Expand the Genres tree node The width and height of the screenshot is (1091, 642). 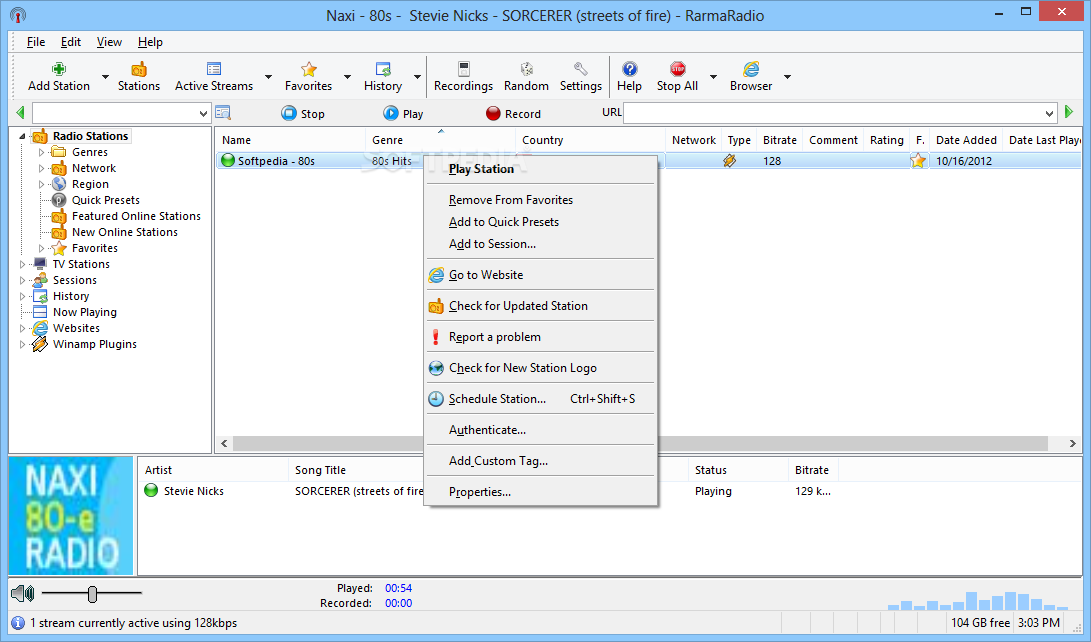(x=41, y=152)
